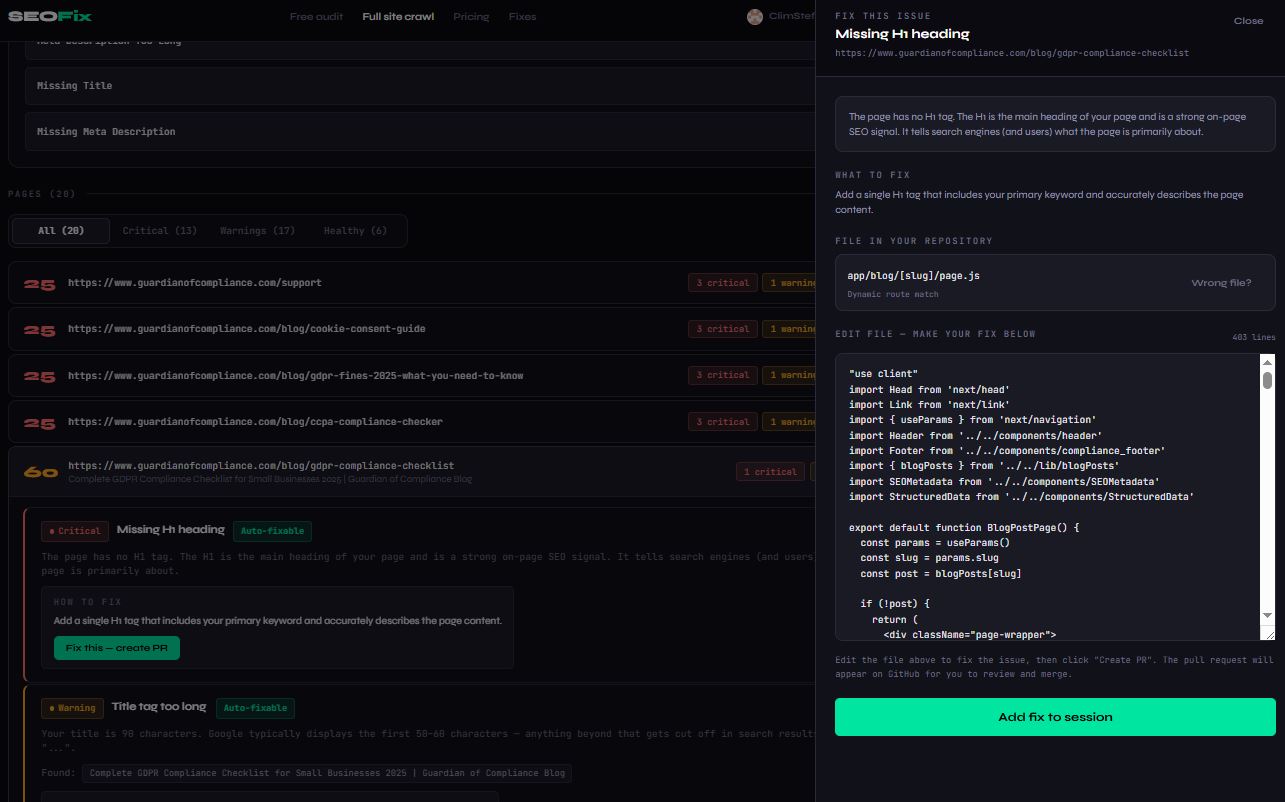The width and height of the screenshot is (1285, 802).
Task: Open the Free audit nav item
Action: (x=316, y=16)
